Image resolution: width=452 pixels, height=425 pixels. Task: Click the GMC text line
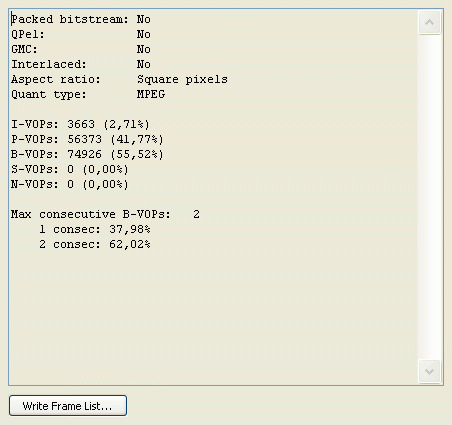[81, 49]
